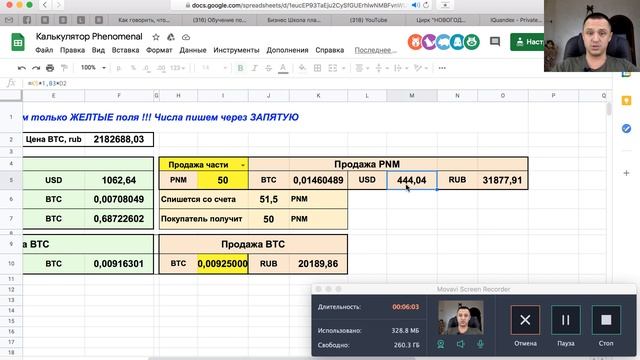Select the RUB value 31877,91
The width and height of the screenshot is (640, 360).
pyautogui.click(x=502, y=180)
